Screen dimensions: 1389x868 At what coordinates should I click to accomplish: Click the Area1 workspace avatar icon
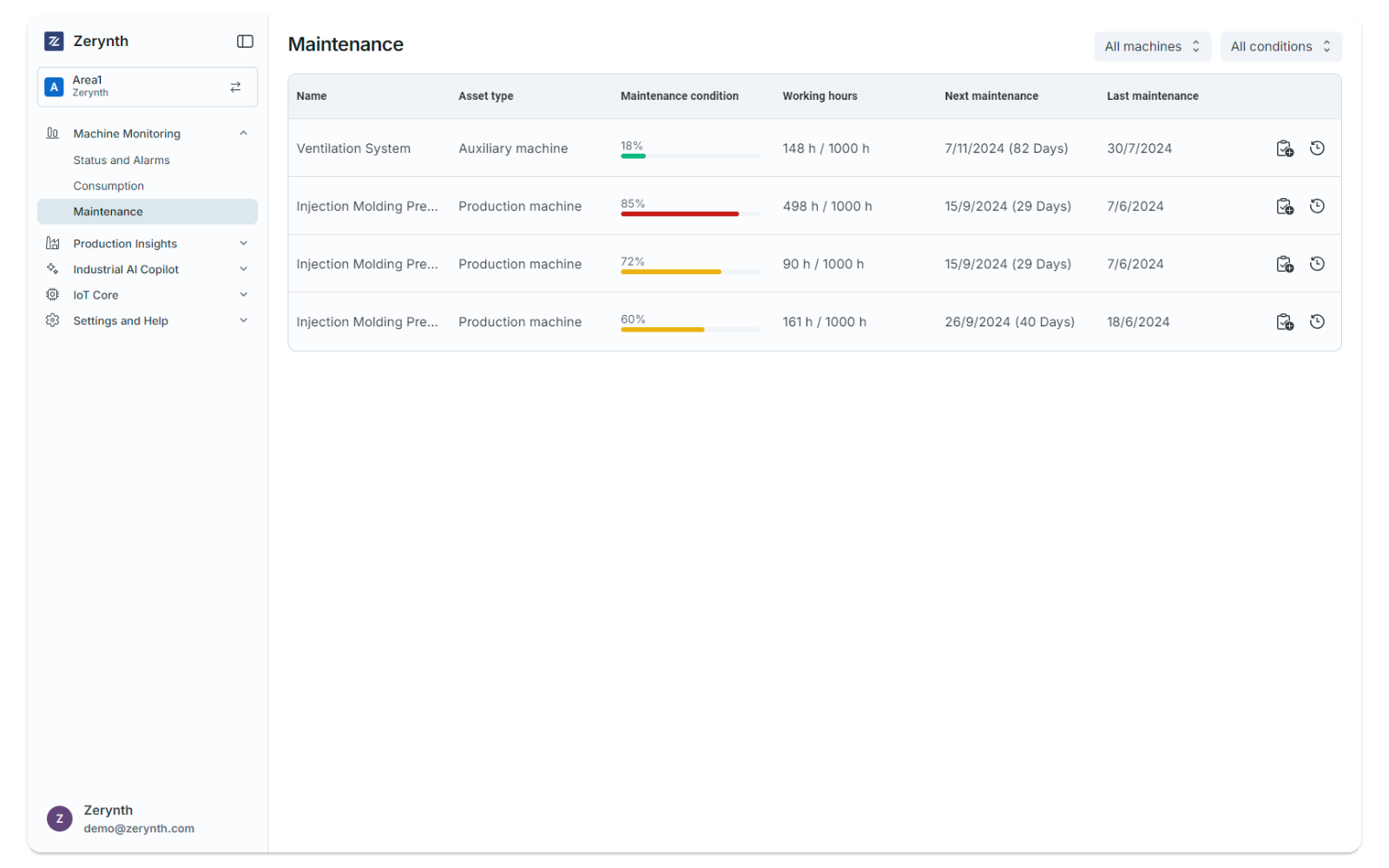click(54, 87)
